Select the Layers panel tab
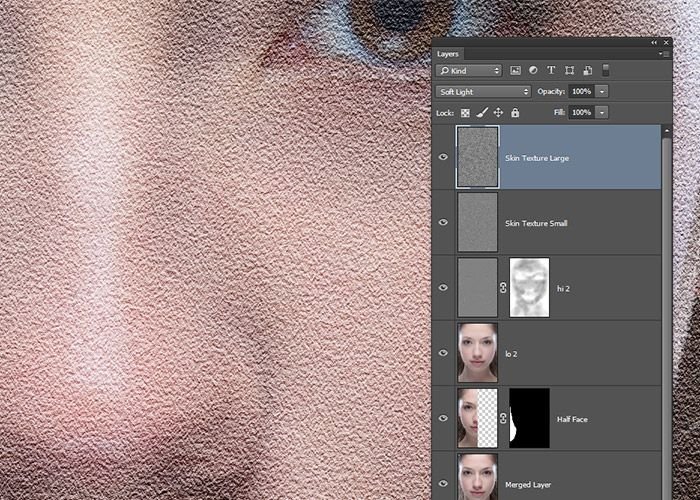The image size is (700, 500). [x=449, y=54]
